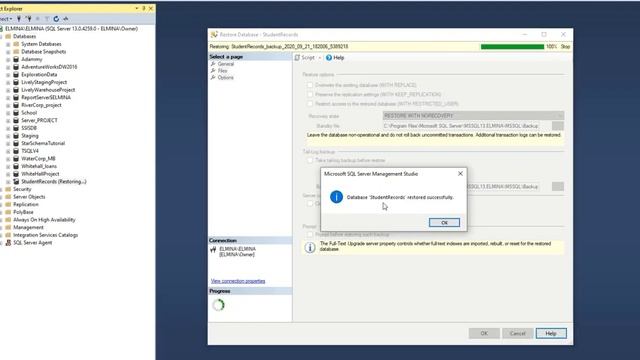Click the Script button in Restore dialog

(304, 58)
